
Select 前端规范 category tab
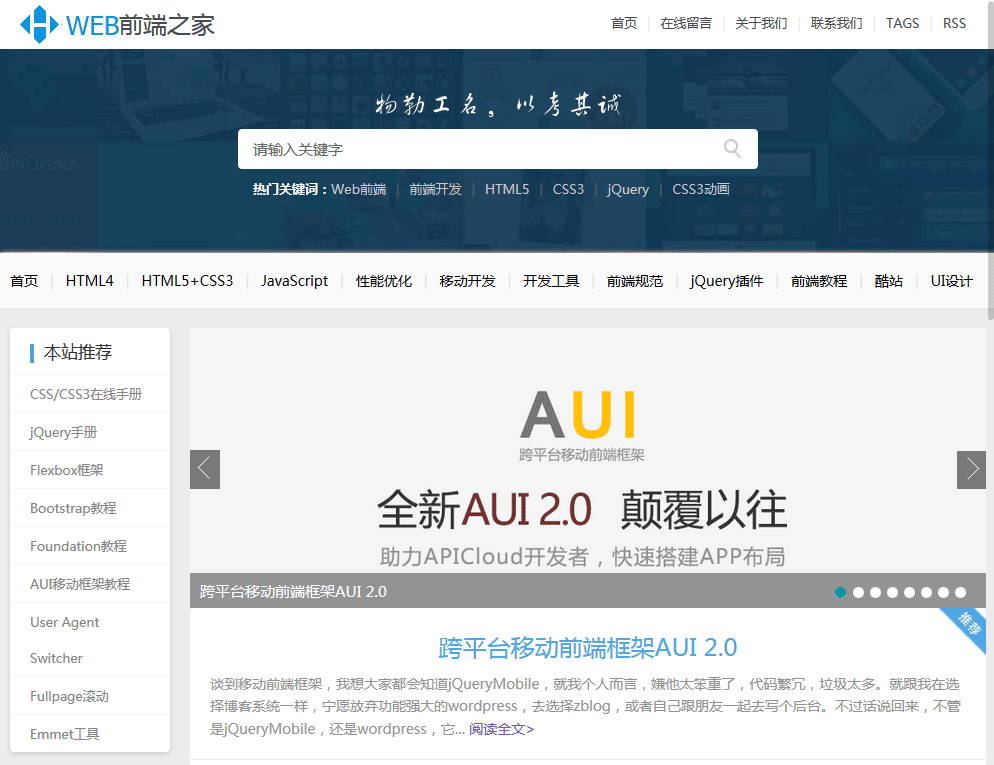click(x=635, y=281)
